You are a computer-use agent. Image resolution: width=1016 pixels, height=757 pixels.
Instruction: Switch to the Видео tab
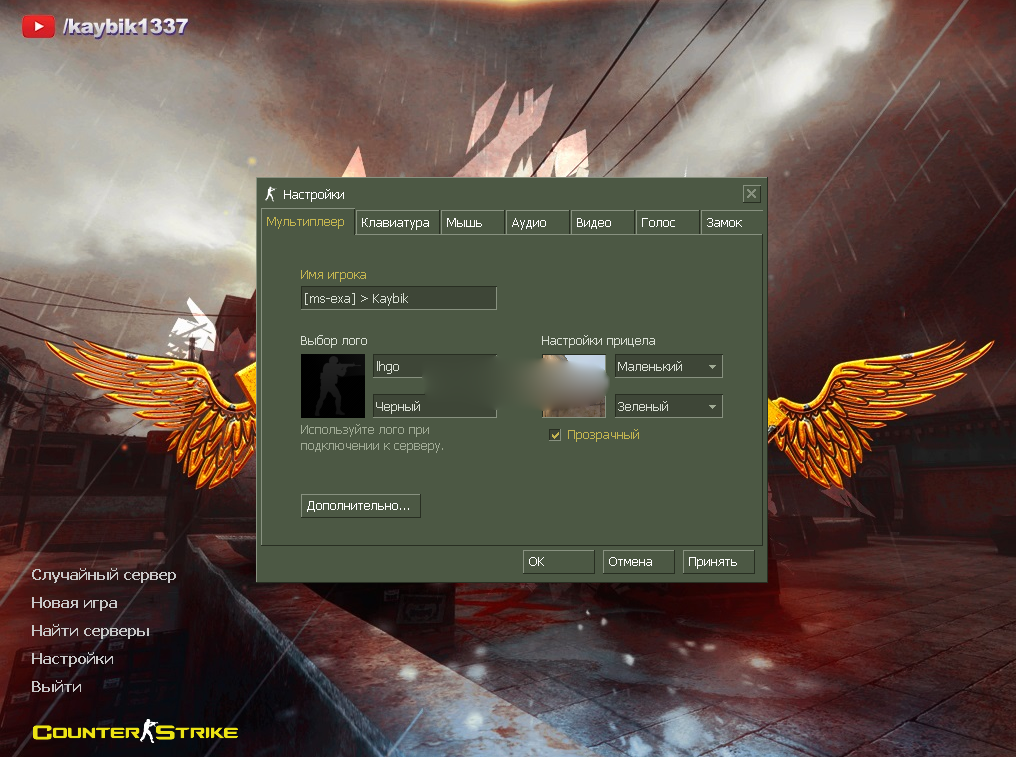[603, 223]
